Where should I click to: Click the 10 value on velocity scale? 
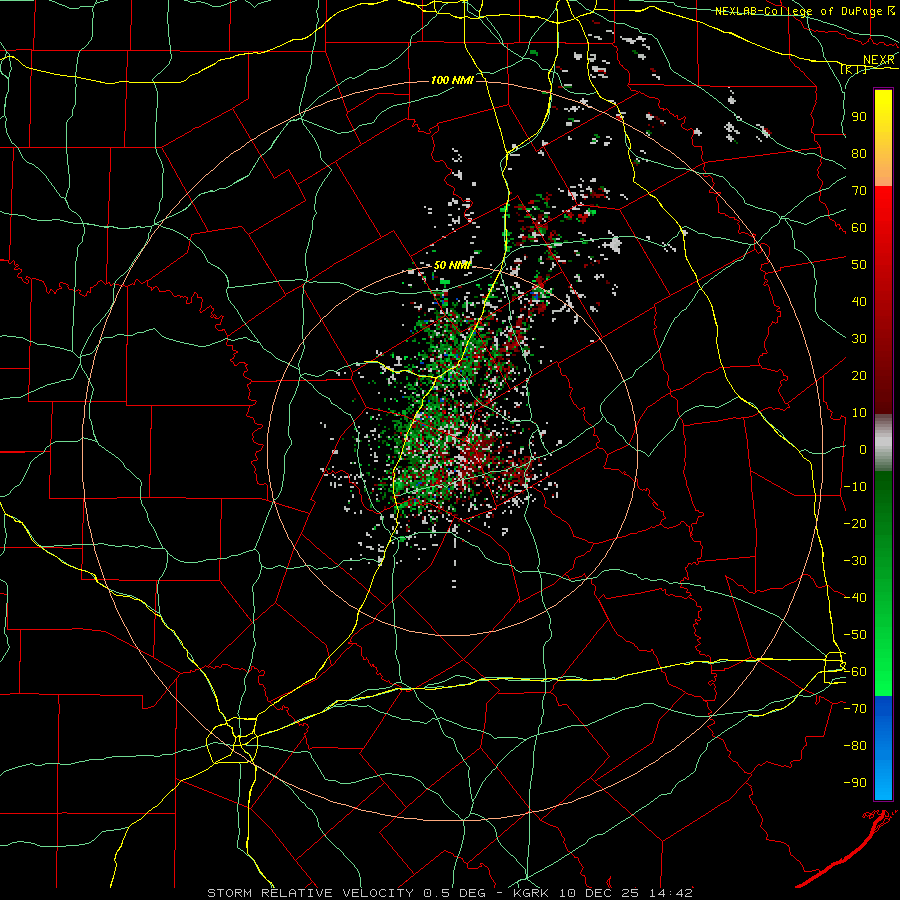(x=859, y=413)
